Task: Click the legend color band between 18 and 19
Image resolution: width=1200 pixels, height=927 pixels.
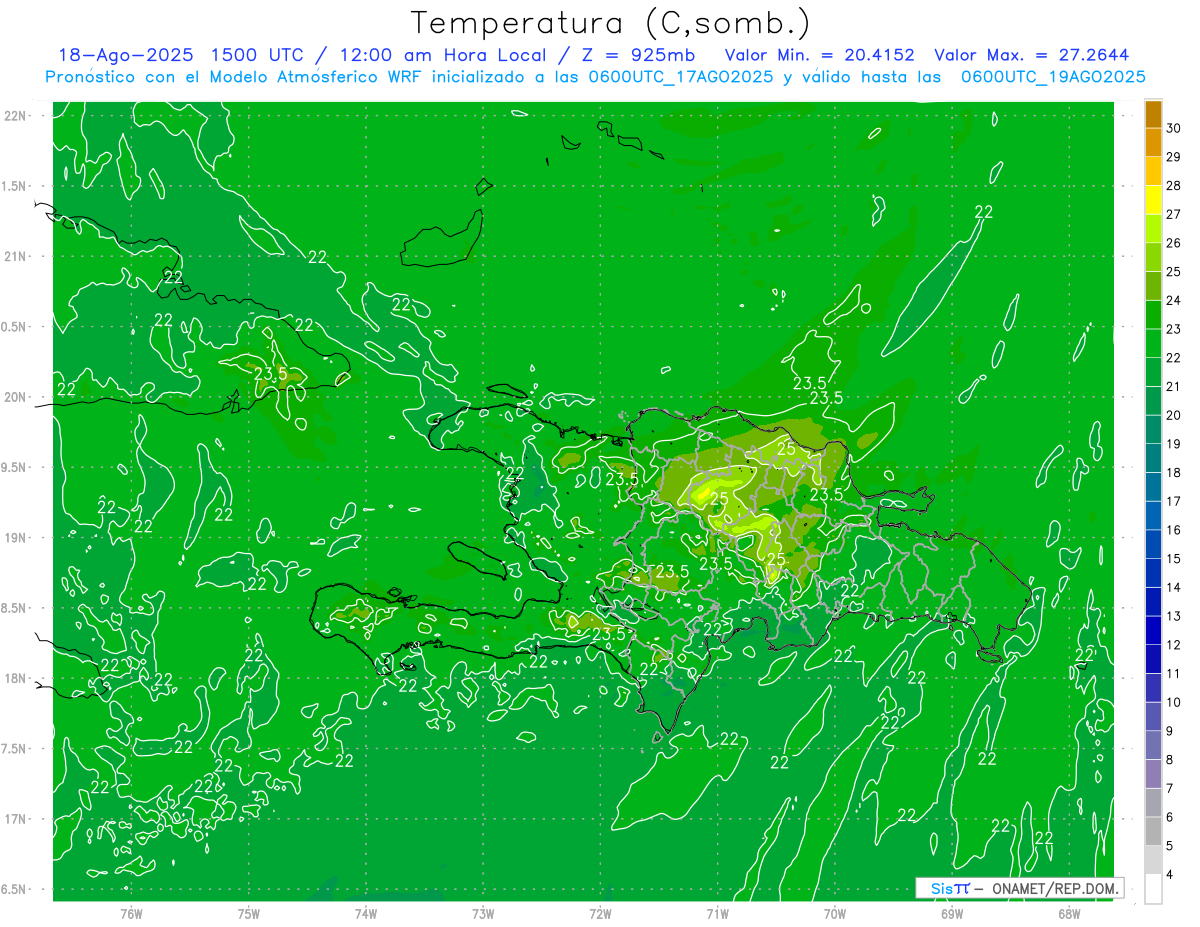Action: [1153, 458]
